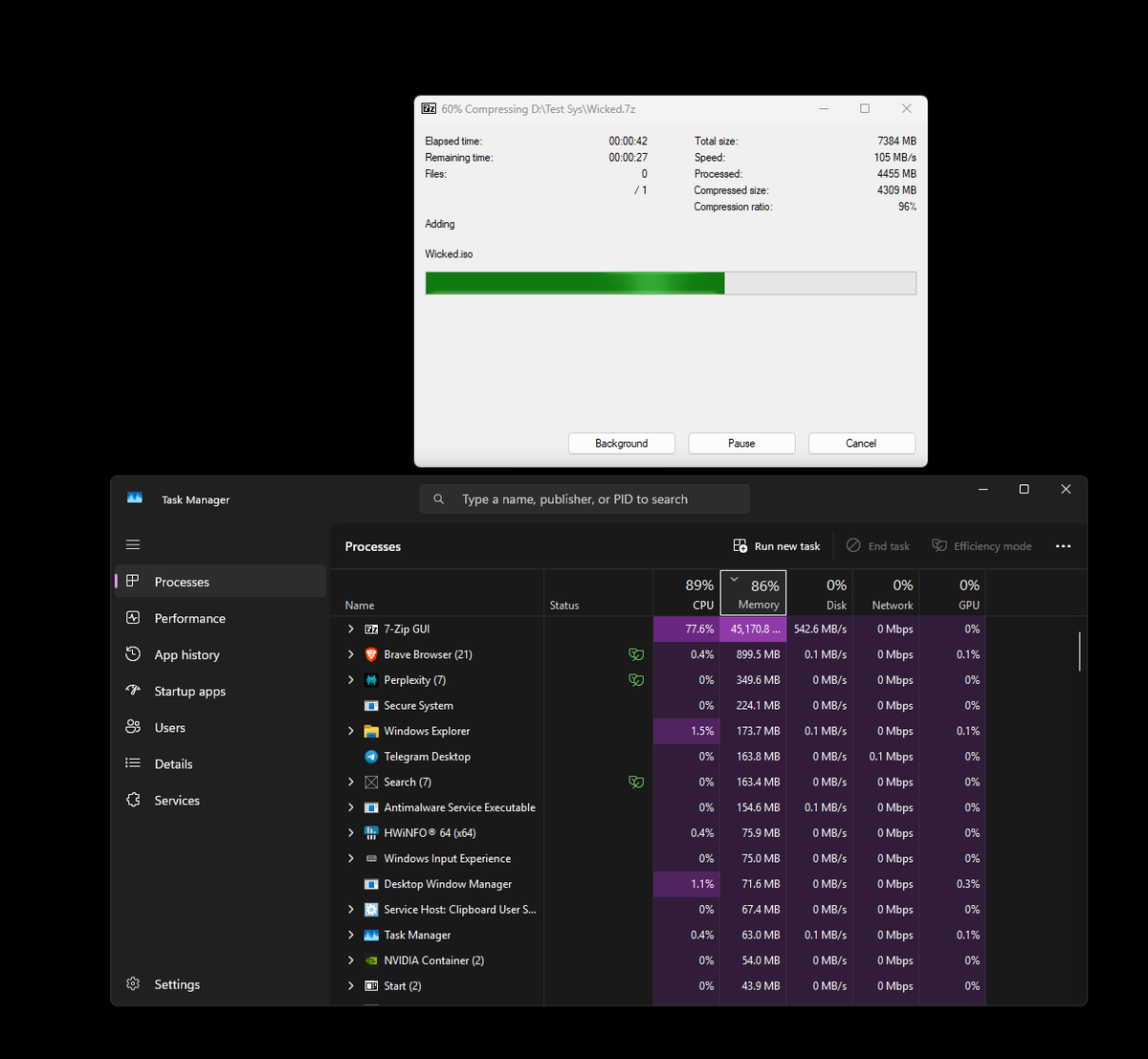This screenshot has height=1059, width=1148.
Task: Click the Brave Browser process icon
Action: 371,654
